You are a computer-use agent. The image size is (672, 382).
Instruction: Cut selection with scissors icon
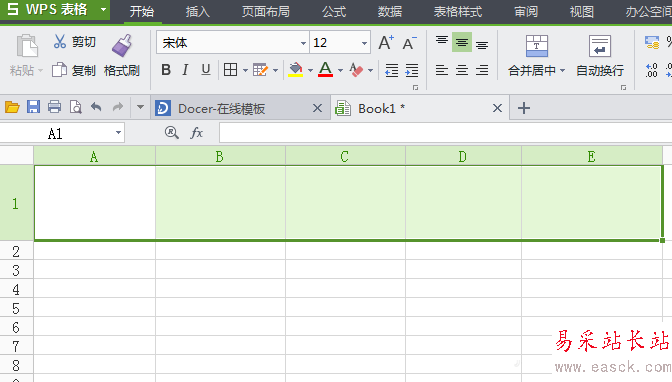[x=60, y=42]
